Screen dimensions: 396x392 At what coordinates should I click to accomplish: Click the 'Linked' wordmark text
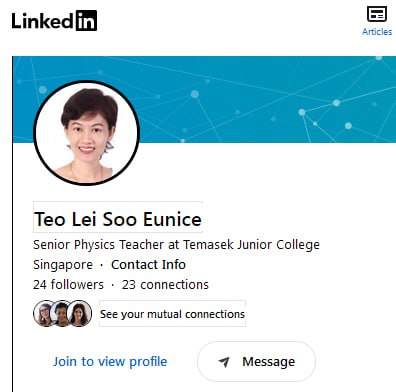click(42, 21)
